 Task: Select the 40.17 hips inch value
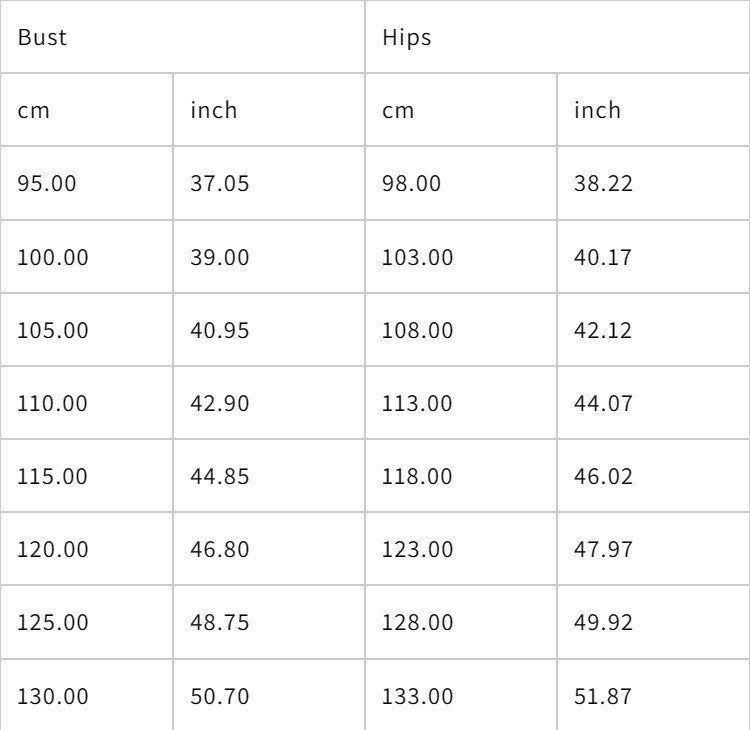tap(603, 257)
